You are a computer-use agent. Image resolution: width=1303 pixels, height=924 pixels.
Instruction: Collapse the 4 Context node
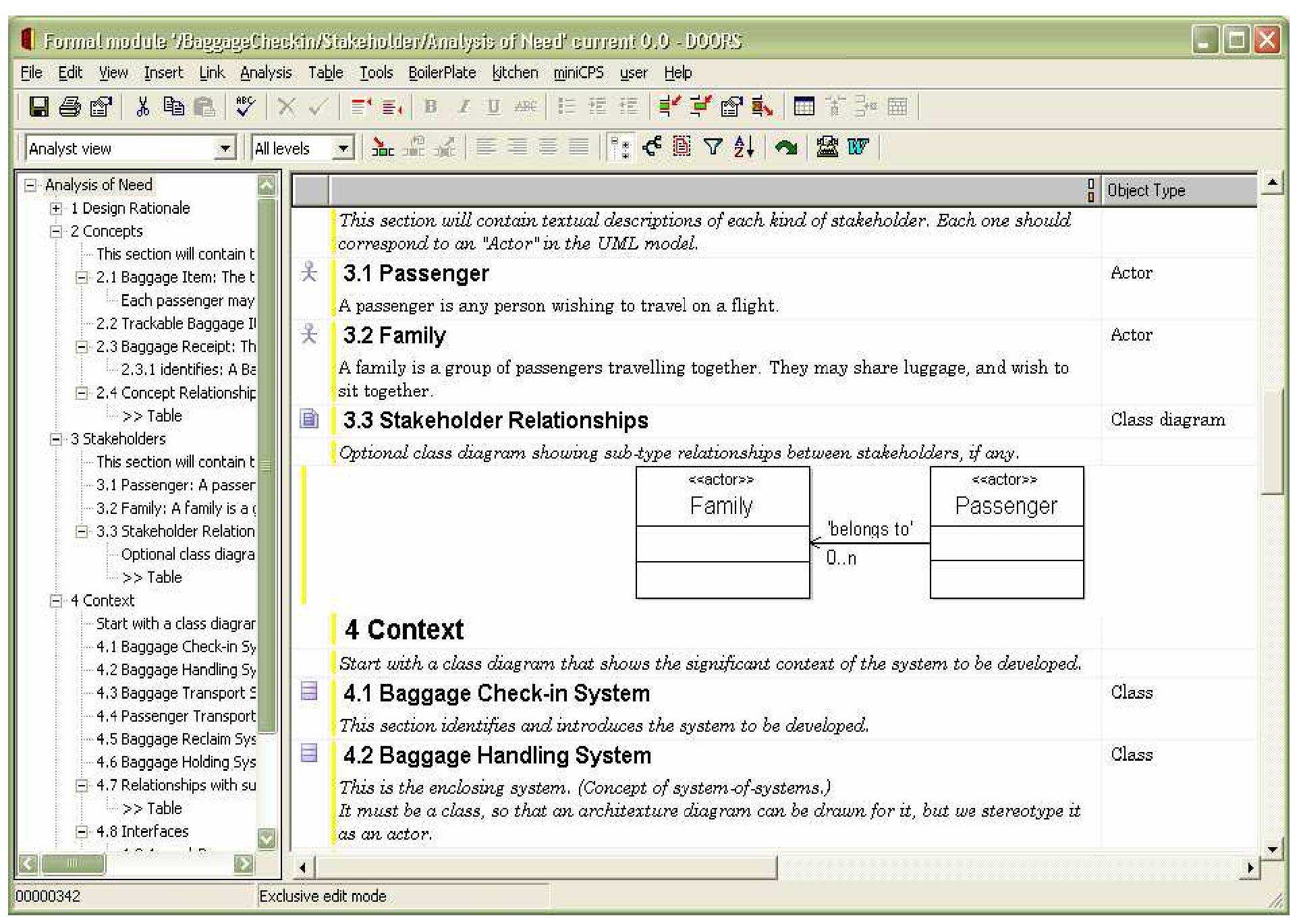coord(56,600)
